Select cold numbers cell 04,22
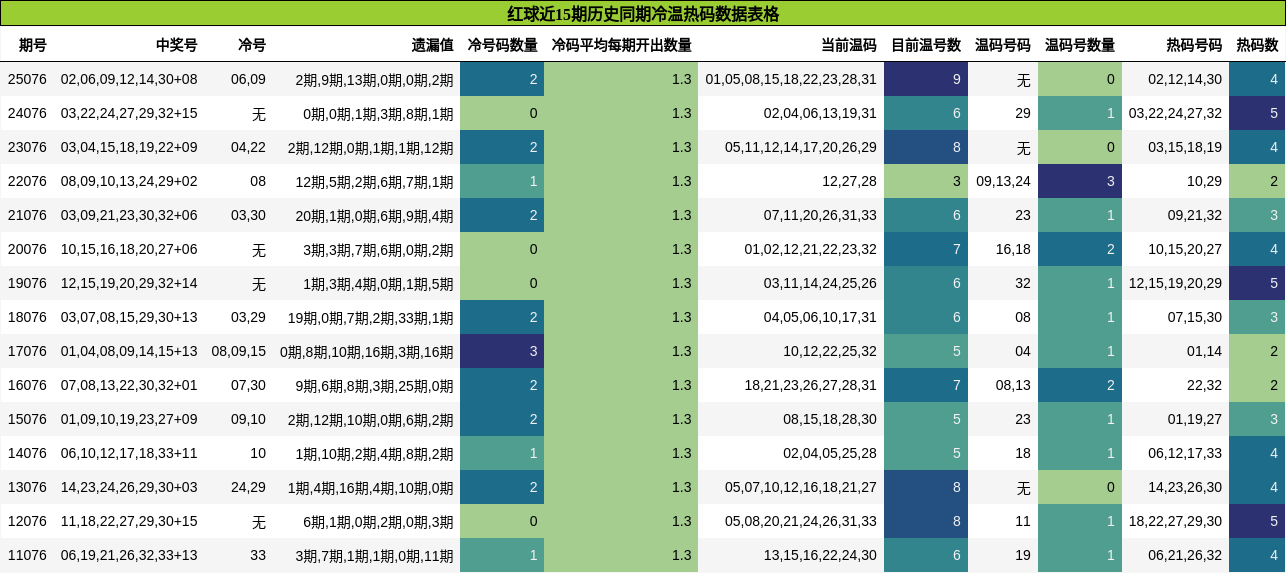Viewport: 1286px width, 573px height. pyautogui.click(x=248, y=147)
